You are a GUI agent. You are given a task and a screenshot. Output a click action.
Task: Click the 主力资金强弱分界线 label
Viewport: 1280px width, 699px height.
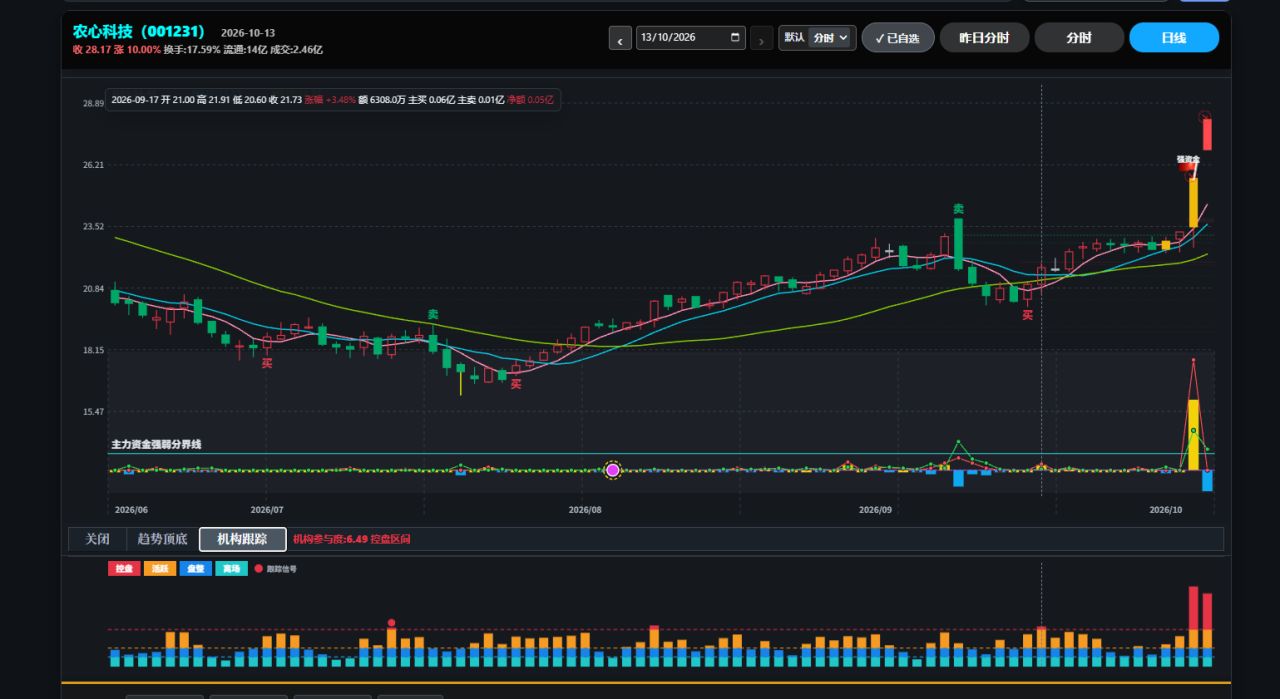click(156, 444)
